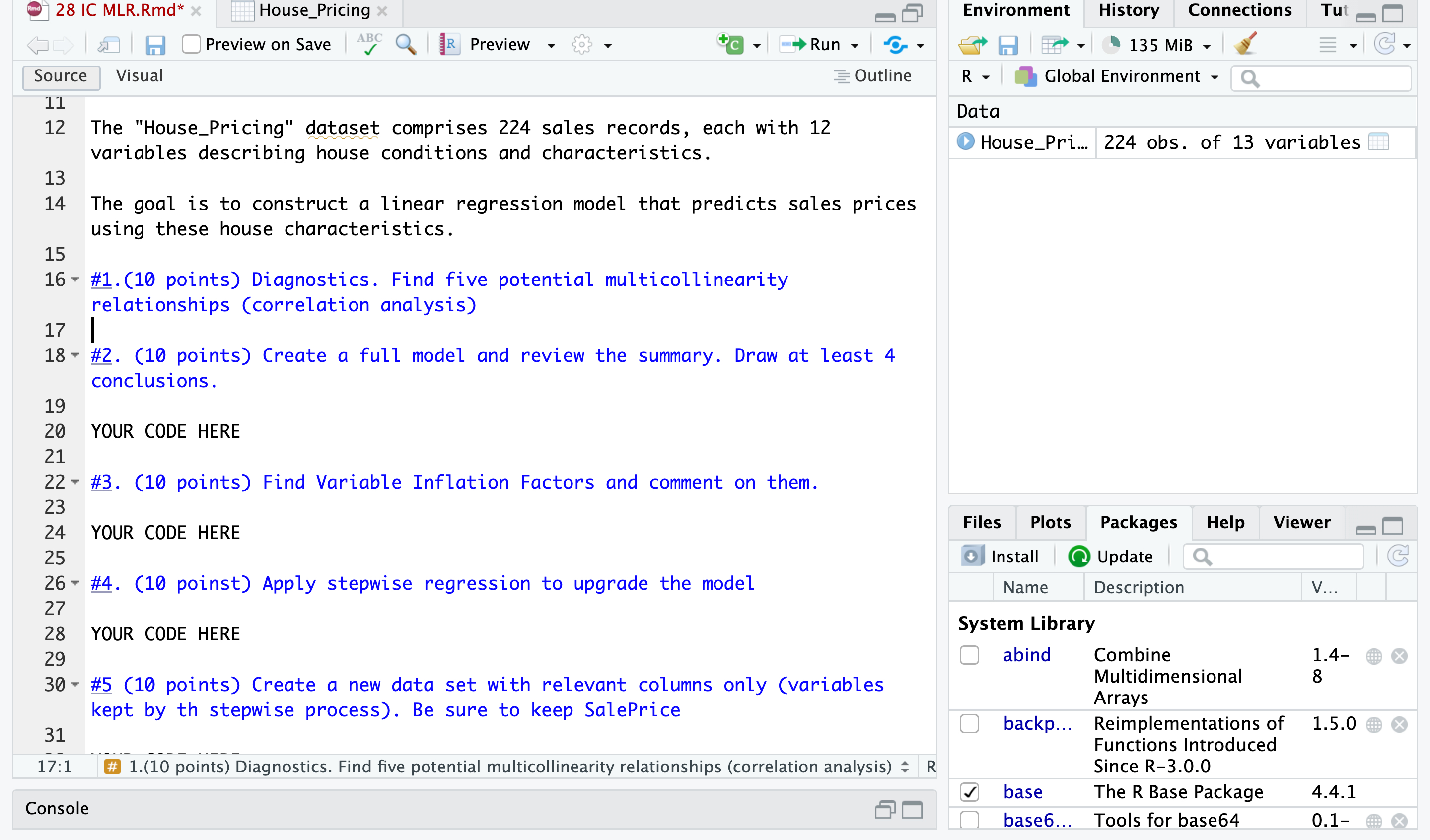The width and height of the screenshot is (1430, 840).
Task: Switch editor to Visual mode
Action: 139,76
